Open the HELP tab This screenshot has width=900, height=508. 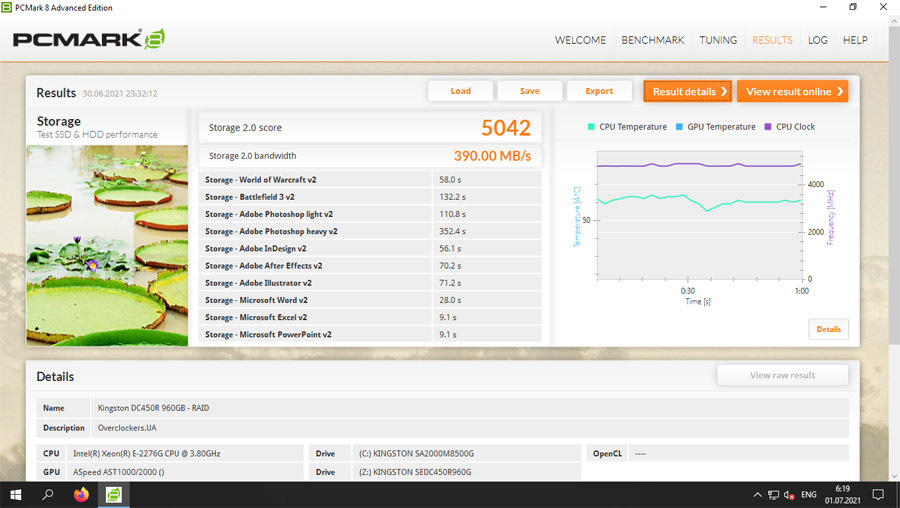[855, 40]
